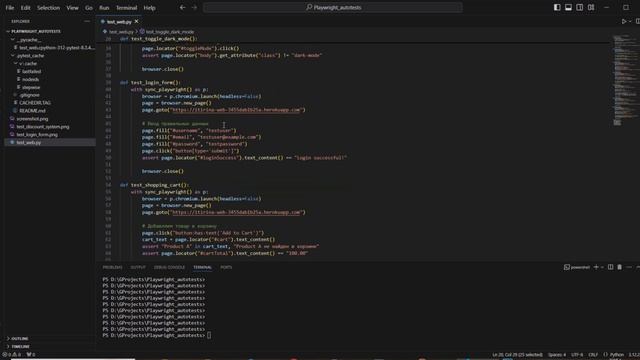The width and height of the screenshot is (640, 360).
Task: Open the herokuapp URL in test_shopping_cart
Action: tap(237, 212)
